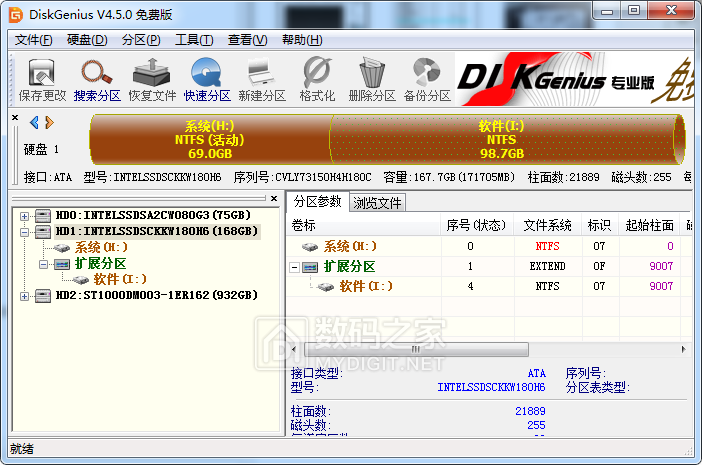Expand the HD2 ST1000DM003 disk node
Screen dimensions: 702x465
[25, 296]
